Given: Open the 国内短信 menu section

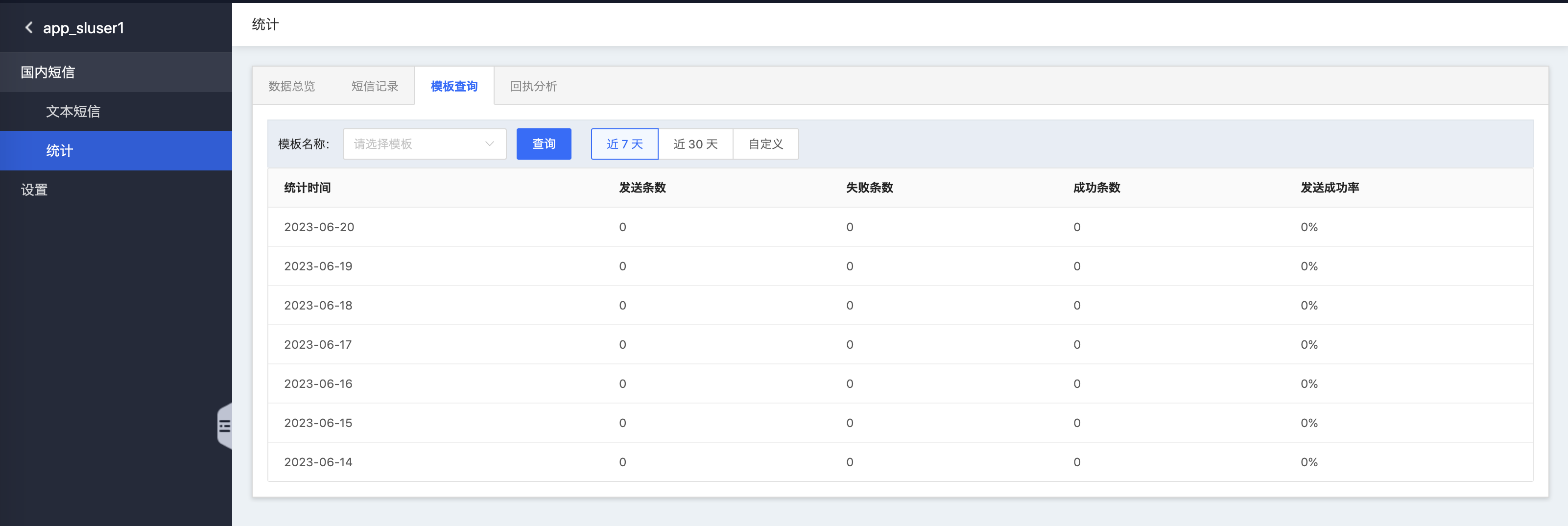Looking at the screenshot, I should (116, 72).
